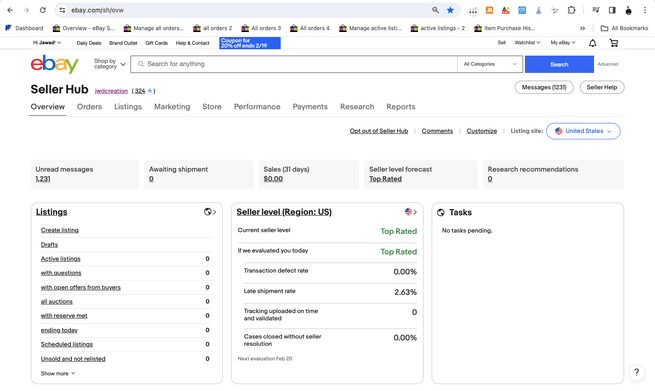Reload the page with the refresh icon
Screen dimensions: 655x391
[43, 10]
